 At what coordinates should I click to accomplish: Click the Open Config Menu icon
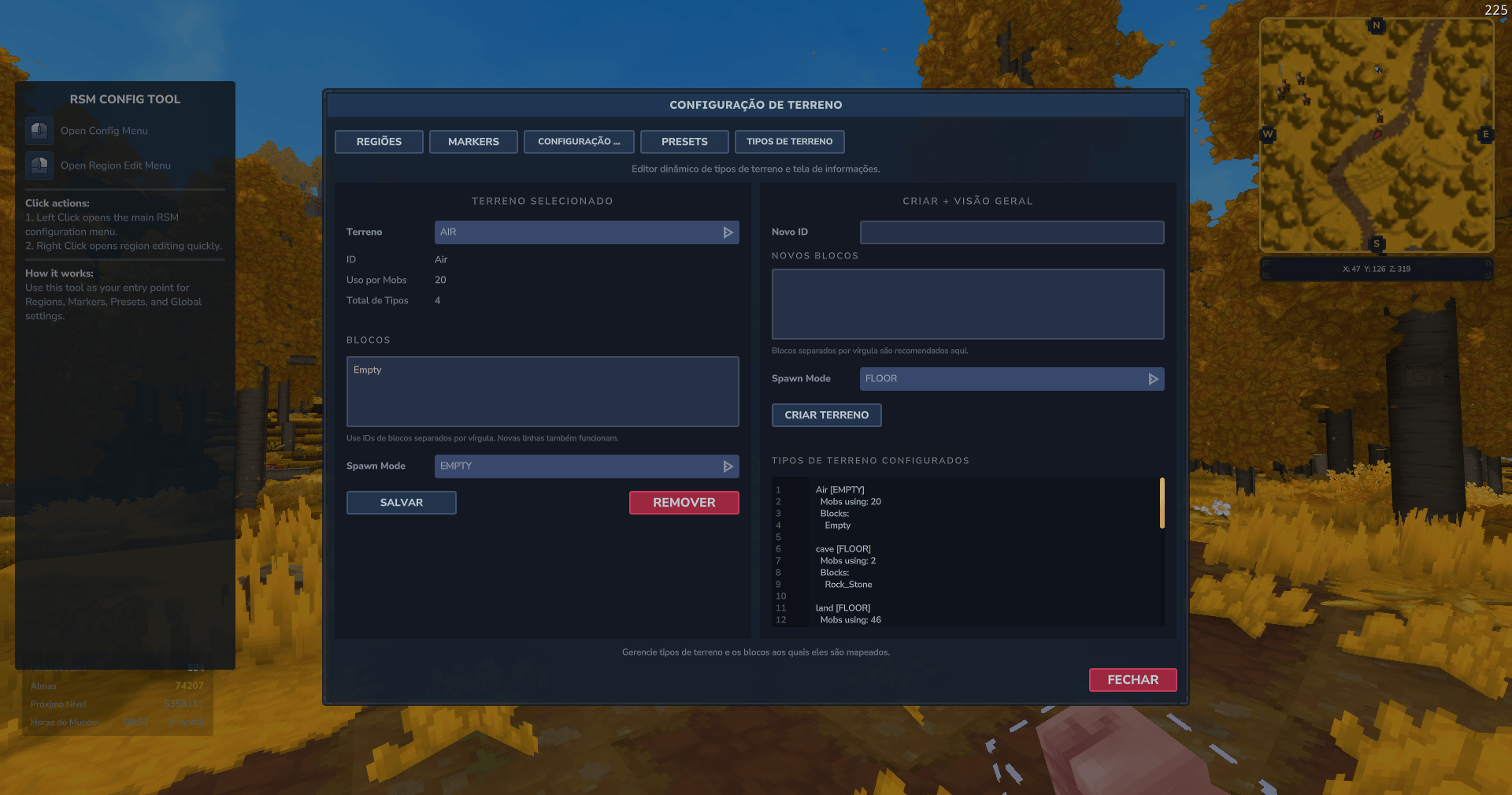click(39, 131)
